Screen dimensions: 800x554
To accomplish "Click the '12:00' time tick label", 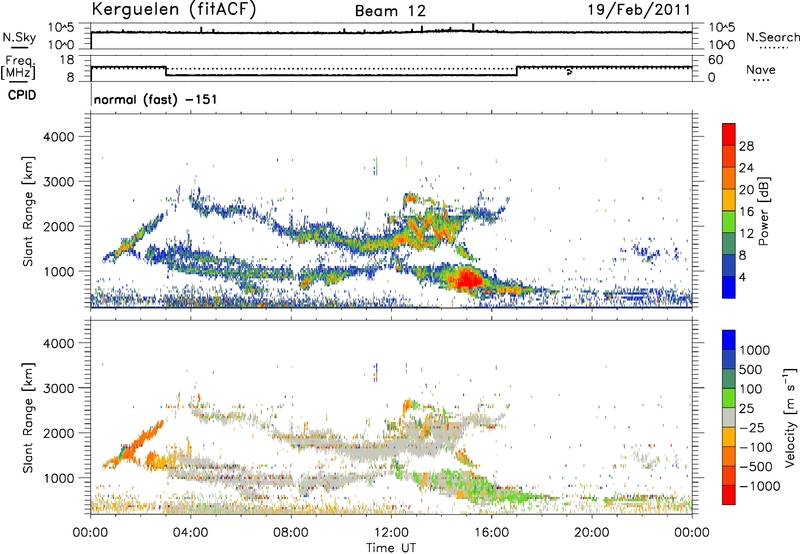I will point(391,533).
